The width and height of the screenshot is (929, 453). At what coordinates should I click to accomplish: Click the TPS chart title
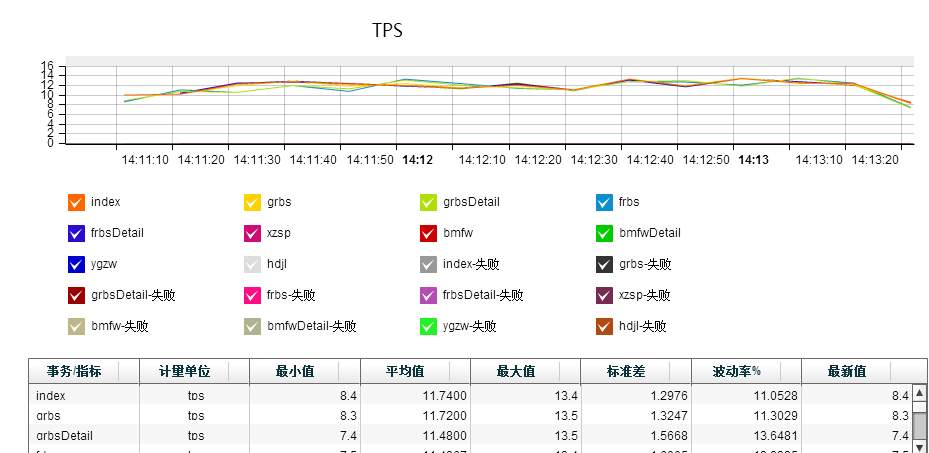[387, 30]
